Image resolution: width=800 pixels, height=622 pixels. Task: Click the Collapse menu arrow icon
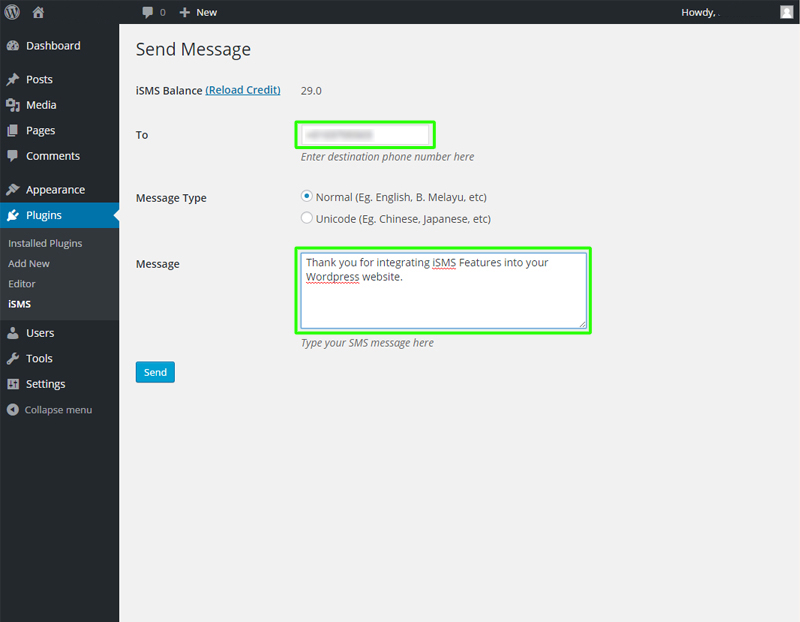(13, 410)
